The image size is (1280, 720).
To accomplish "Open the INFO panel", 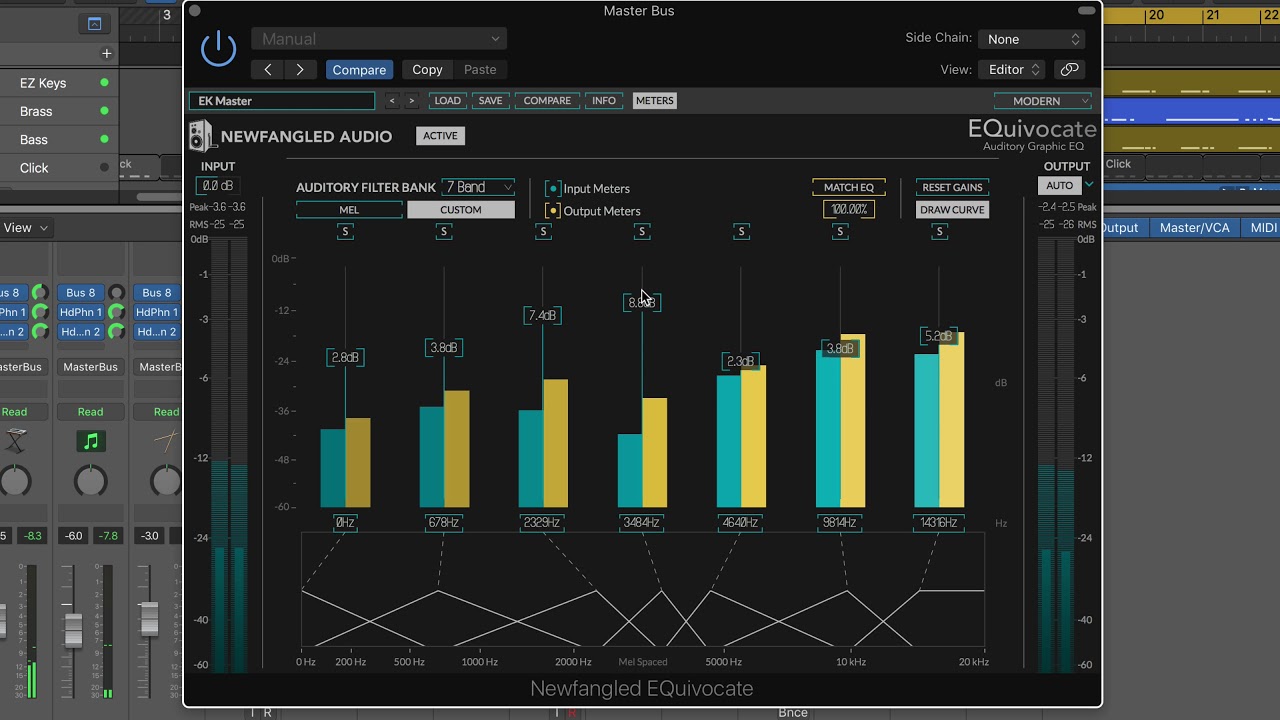I will pyautogui.click(x=604, y=100).
